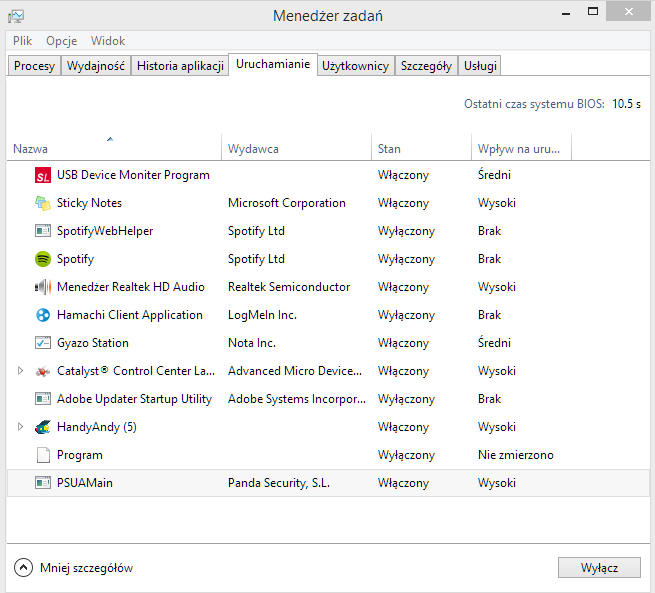Switch to the Procesy tab

(x=34, y=66)
